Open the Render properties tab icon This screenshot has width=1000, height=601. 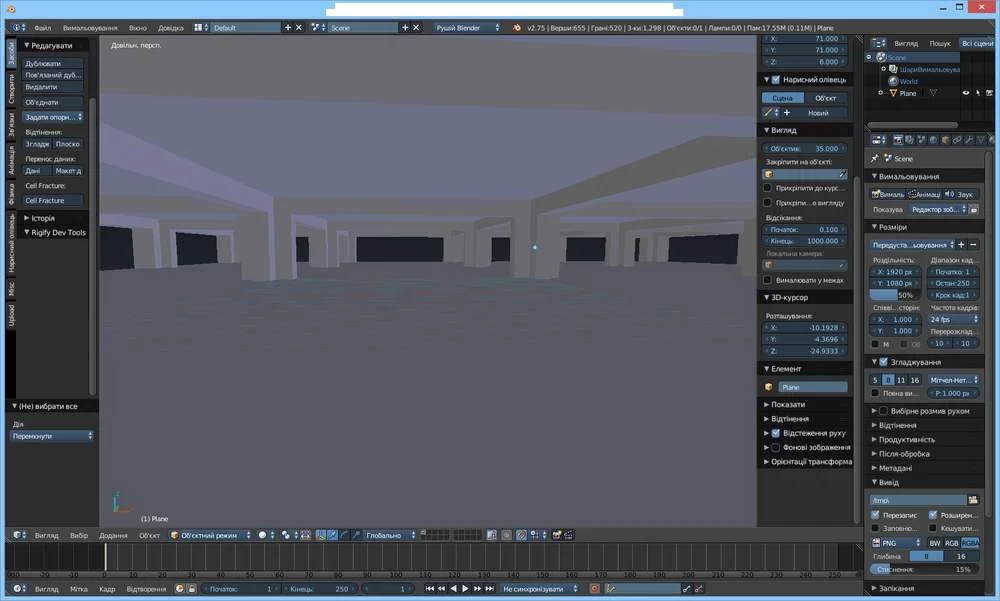tap(898, 140)
